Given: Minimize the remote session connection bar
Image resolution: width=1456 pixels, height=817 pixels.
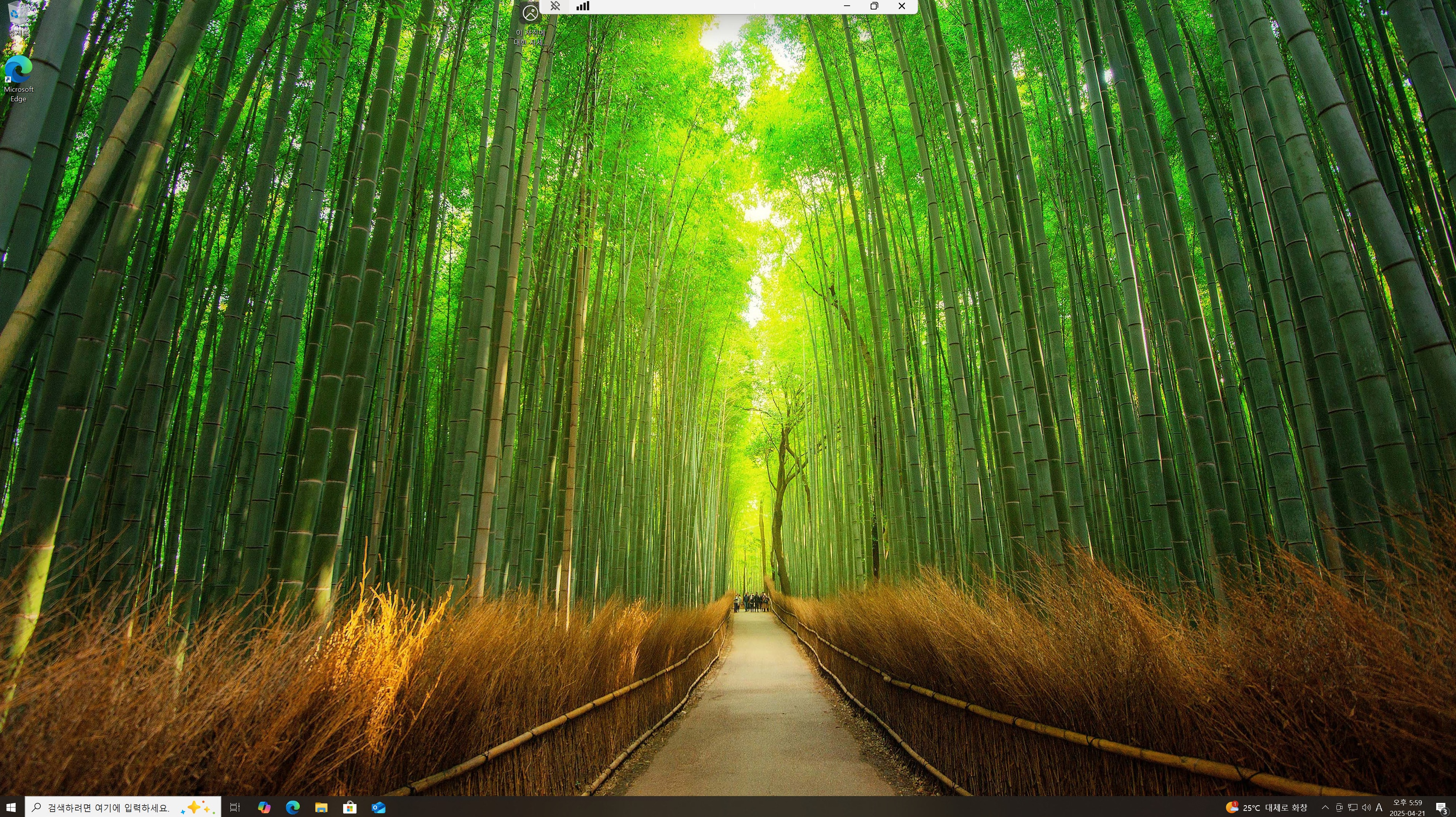Looking at the screenshot, I should (x=847, y=6).
